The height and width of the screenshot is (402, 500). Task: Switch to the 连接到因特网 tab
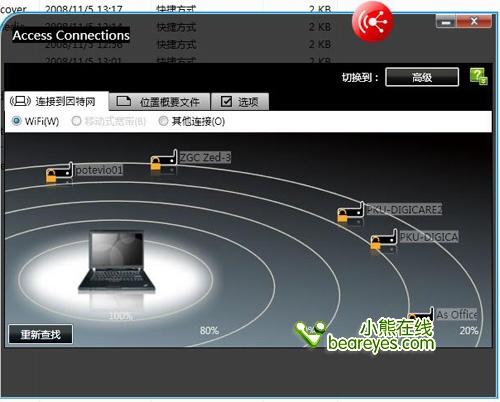(x=57, y=101)
